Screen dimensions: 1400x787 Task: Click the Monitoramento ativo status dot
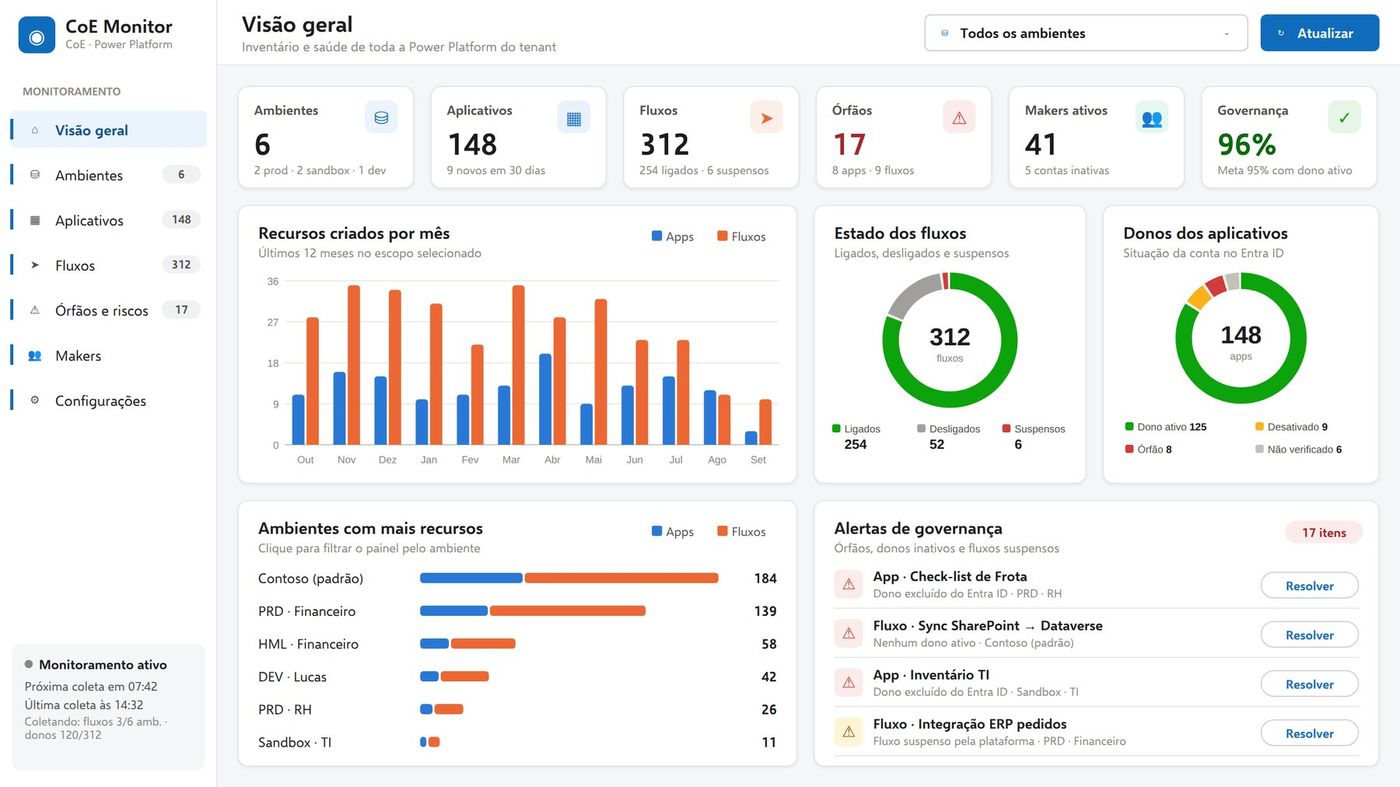tap(29, 664)
